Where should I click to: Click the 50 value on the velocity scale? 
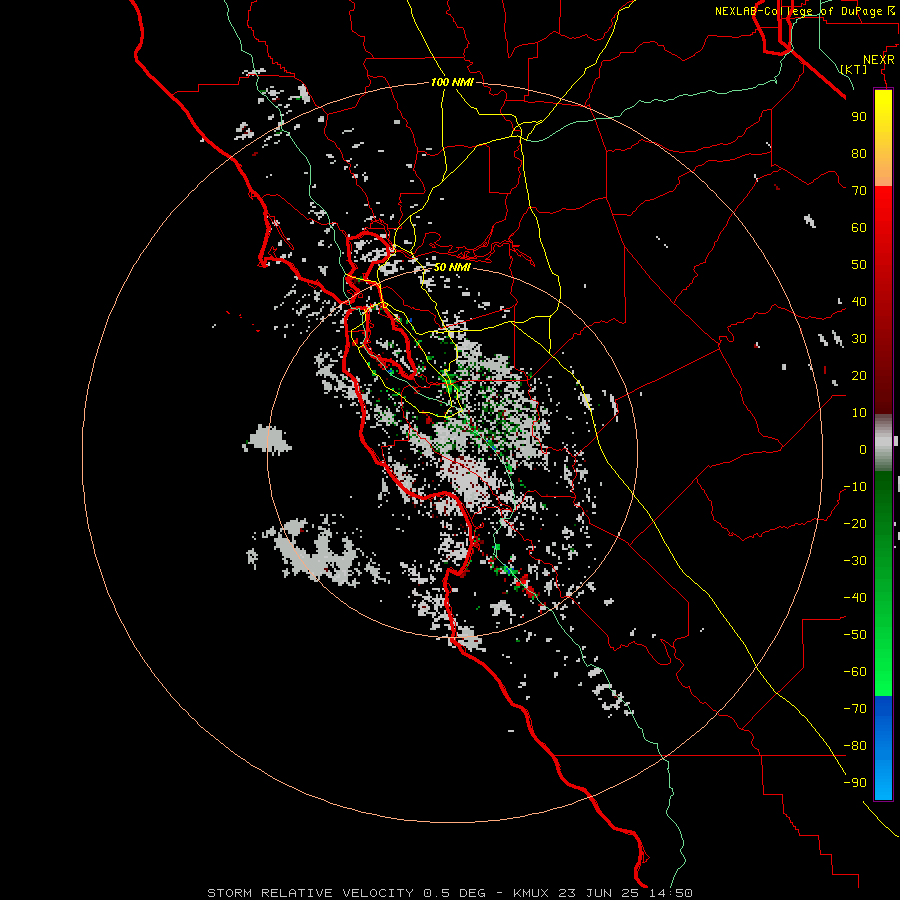coord(859,265)
